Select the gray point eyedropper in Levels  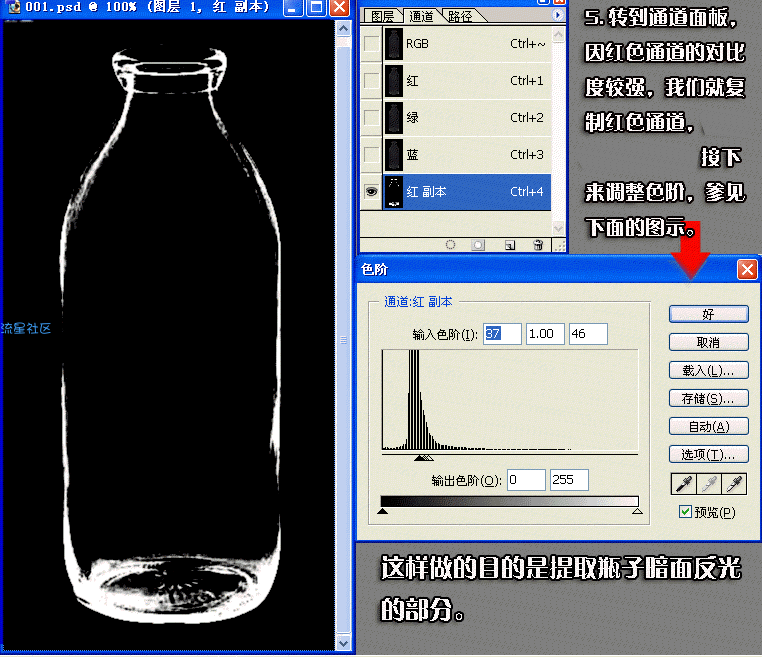pos(709,484)
